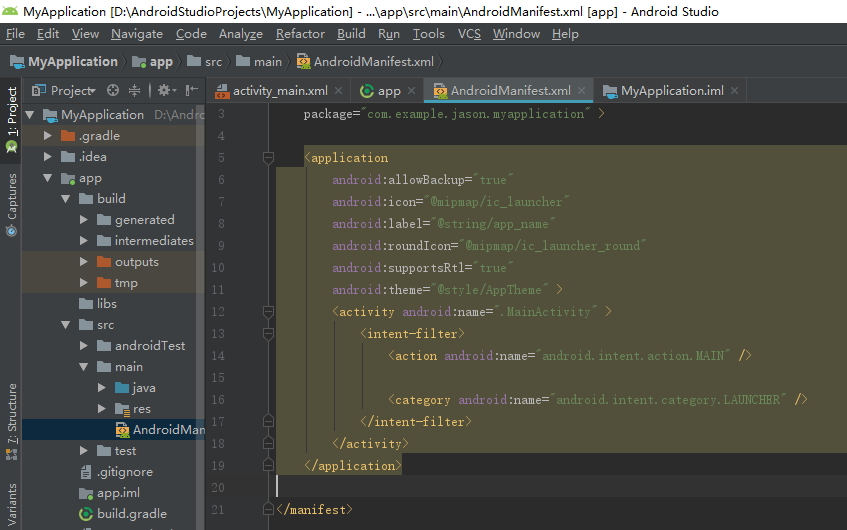Open the 1: Project side tool window

[x=11, y=119]
